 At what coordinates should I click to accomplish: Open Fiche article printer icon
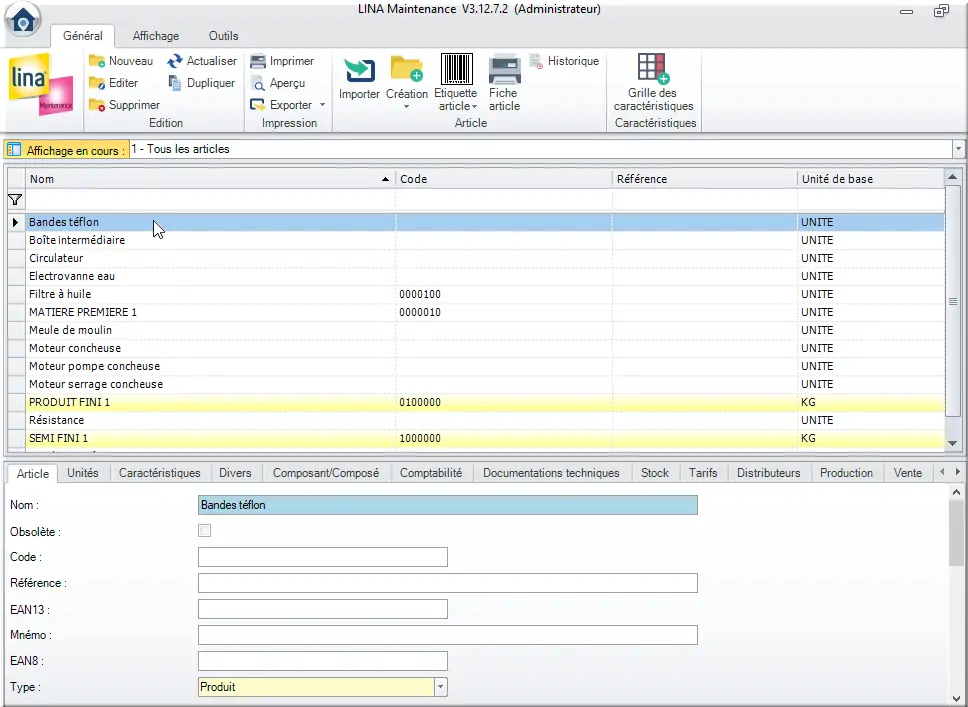pos(504,70)
